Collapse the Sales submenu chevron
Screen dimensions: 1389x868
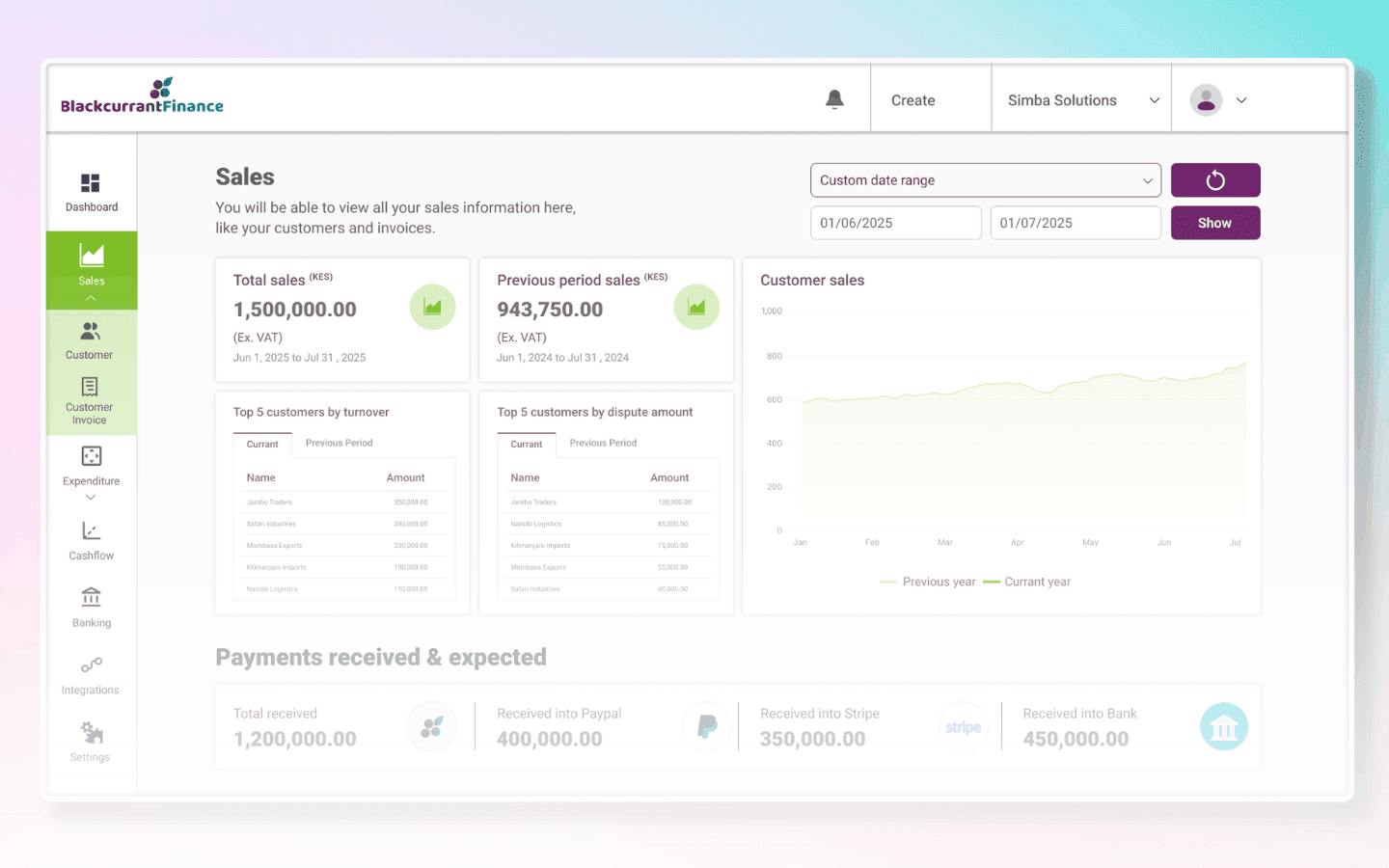91,299
